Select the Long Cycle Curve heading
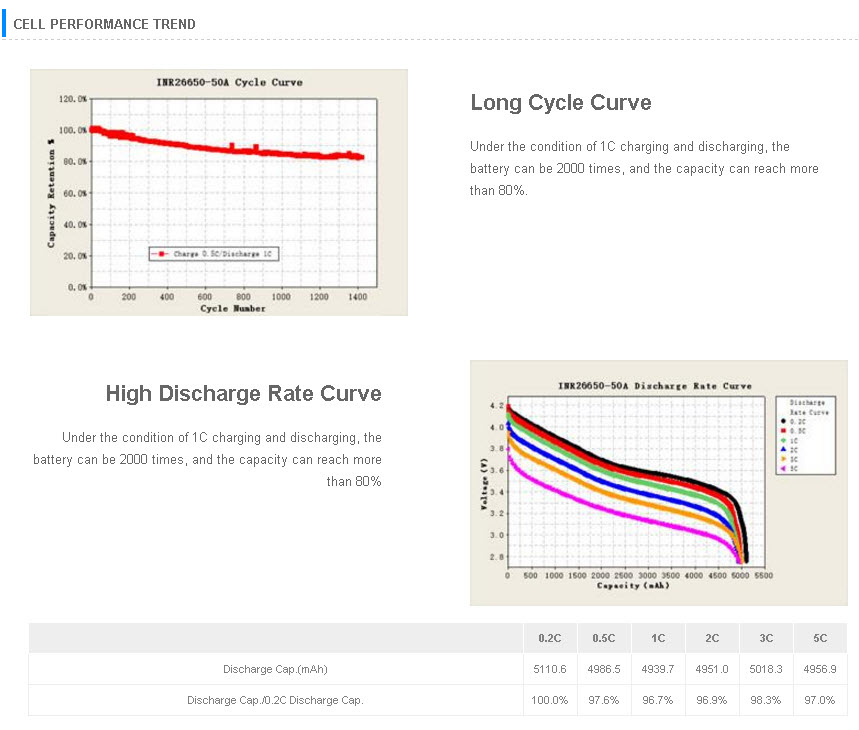This screenshot has height=730, width=859. click(560, 103)
